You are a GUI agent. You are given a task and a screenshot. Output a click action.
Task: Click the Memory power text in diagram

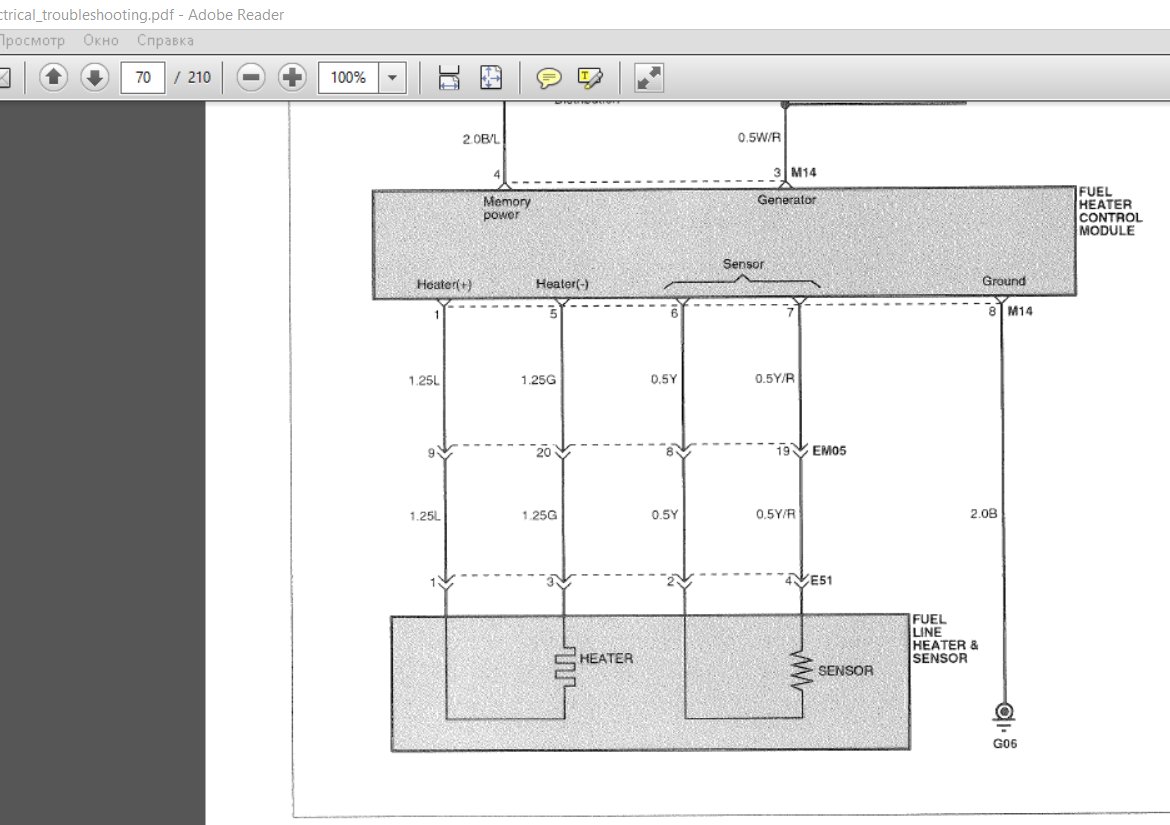point(507,208)
